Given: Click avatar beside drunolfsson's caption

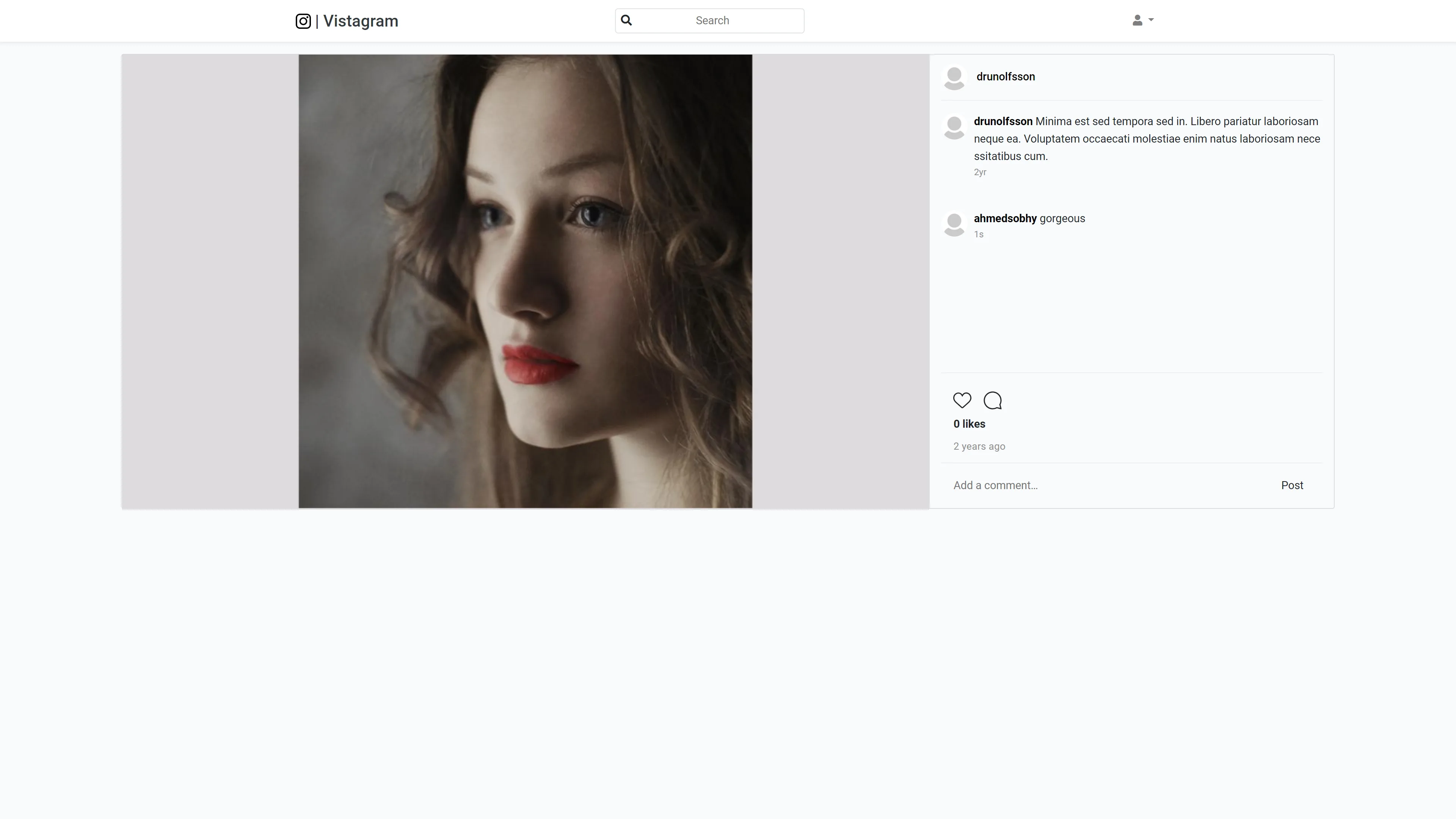Looking at the screenshot, I should [954, 127].
